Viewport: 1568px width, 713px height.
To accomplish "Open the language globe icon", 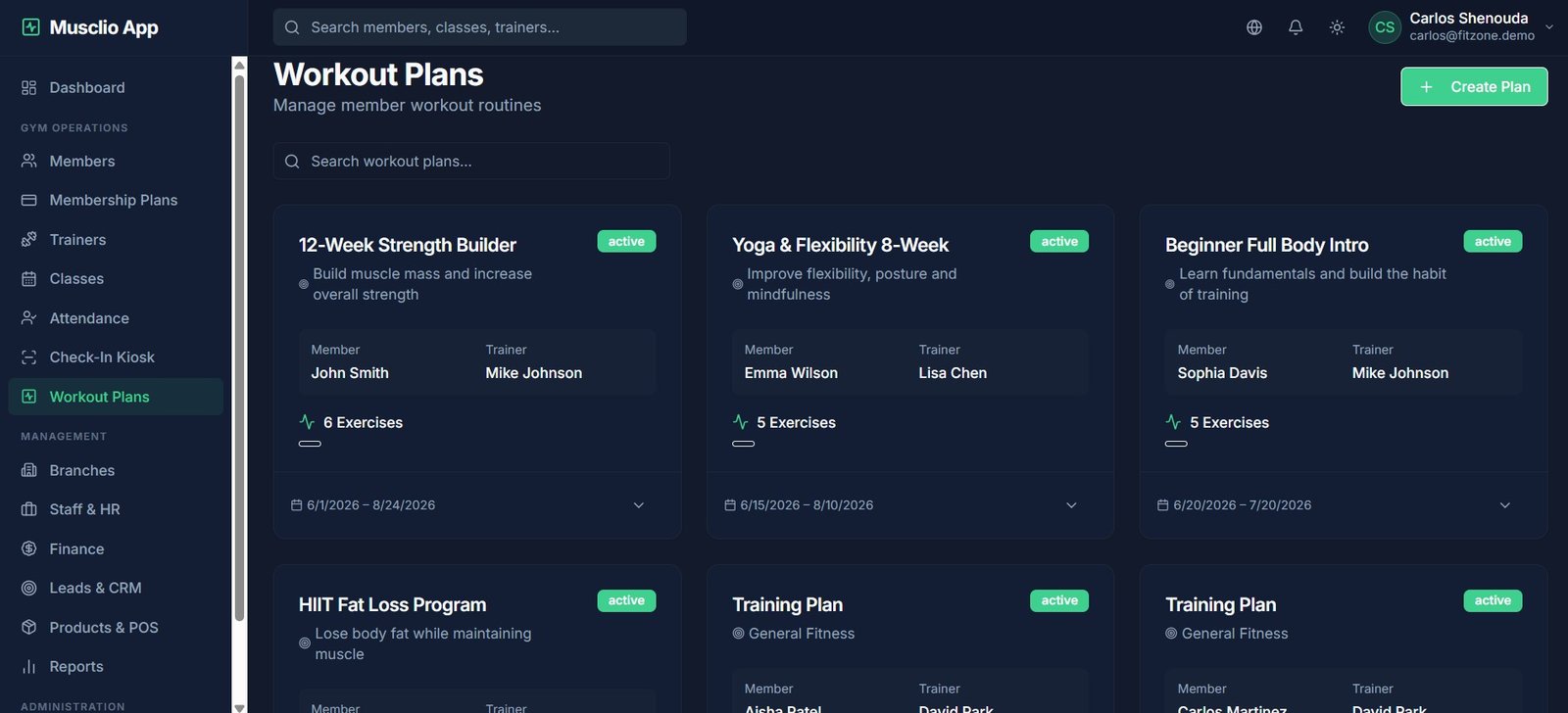I will tap(1254, 27).
